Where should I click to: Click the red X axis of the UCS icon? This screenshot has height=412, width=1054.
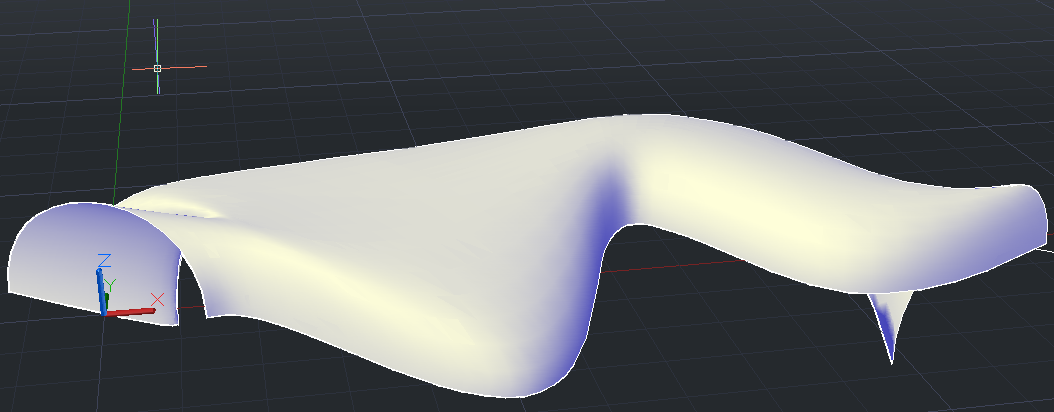point(131,312)
